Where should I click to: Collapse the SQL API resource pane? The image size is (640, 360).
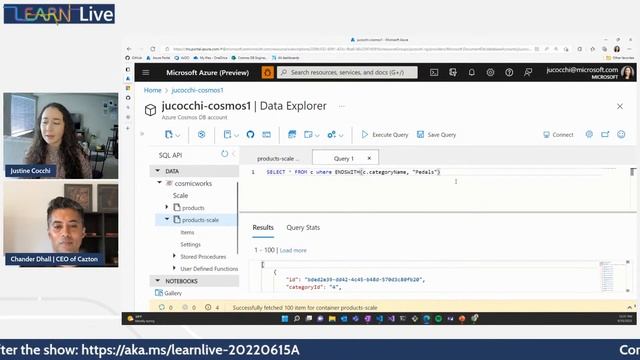point(233,154)
